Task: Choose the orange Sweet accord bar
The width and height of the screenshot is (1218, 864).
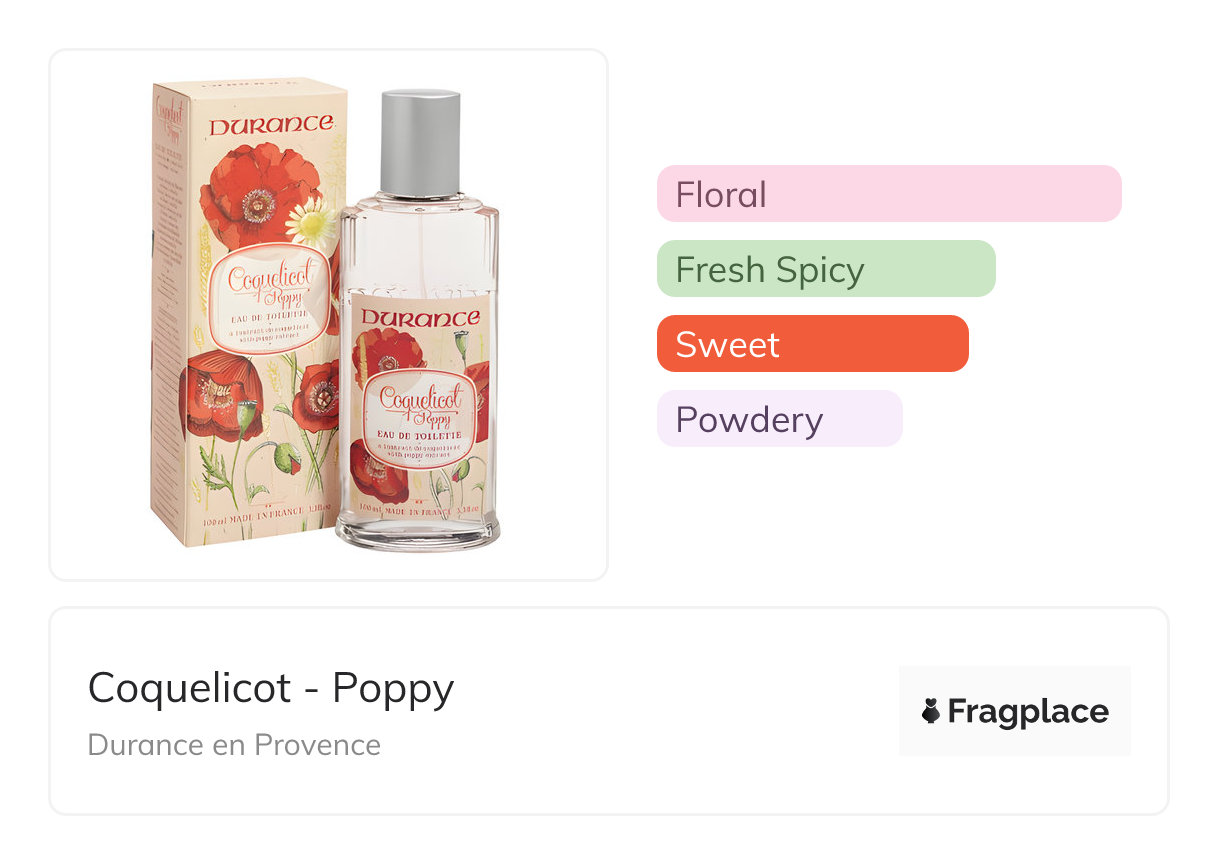Action: pos(812,344)
